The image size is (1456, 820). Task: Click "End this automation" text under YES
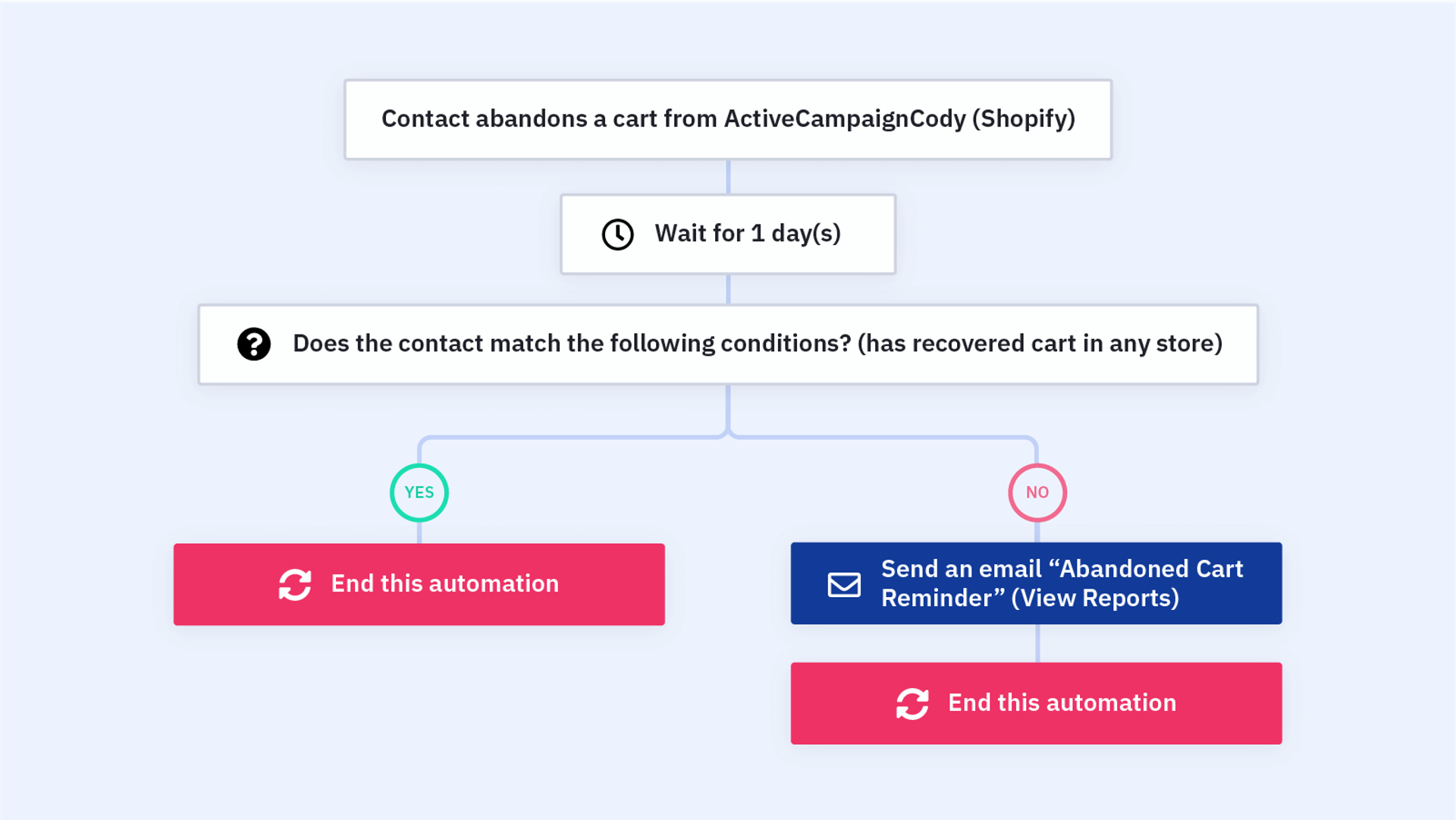point(445,584)
